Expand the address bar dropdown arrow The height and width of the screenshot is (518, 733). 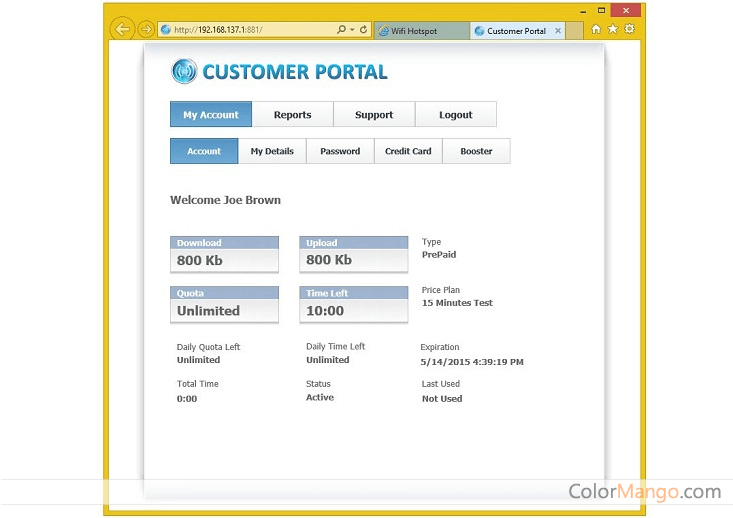click(x=352, y=30)
